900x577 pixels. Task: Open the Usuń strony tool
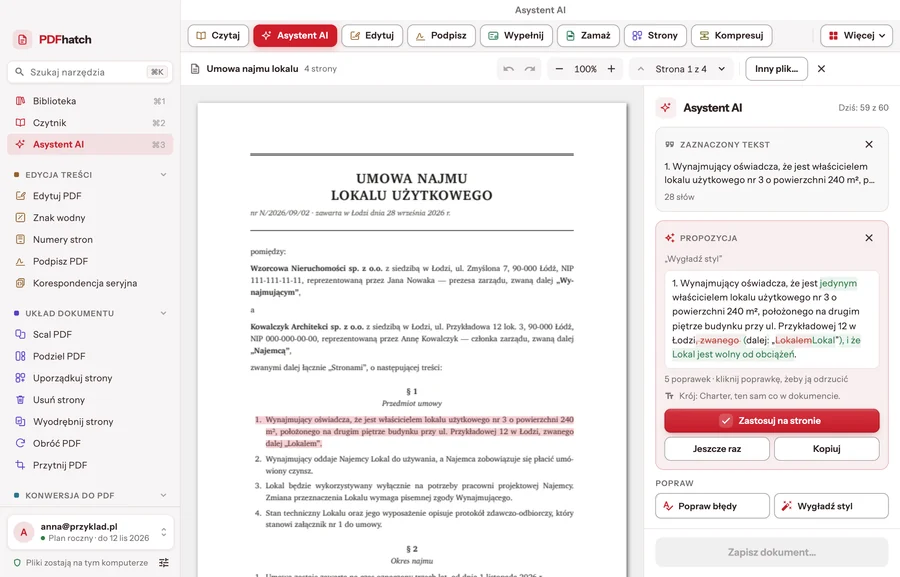90,400
